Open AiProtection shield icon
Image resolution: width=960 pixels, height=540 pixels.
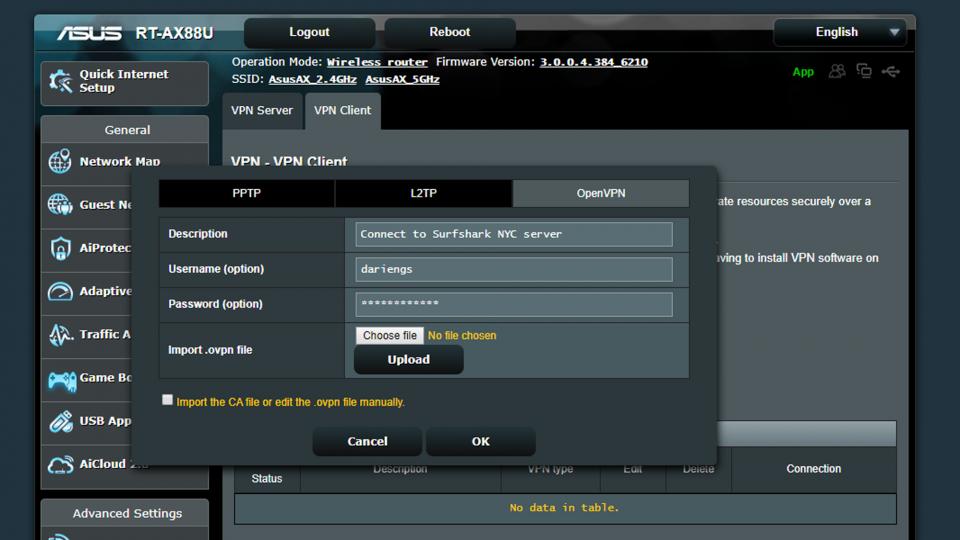(60, 248)
